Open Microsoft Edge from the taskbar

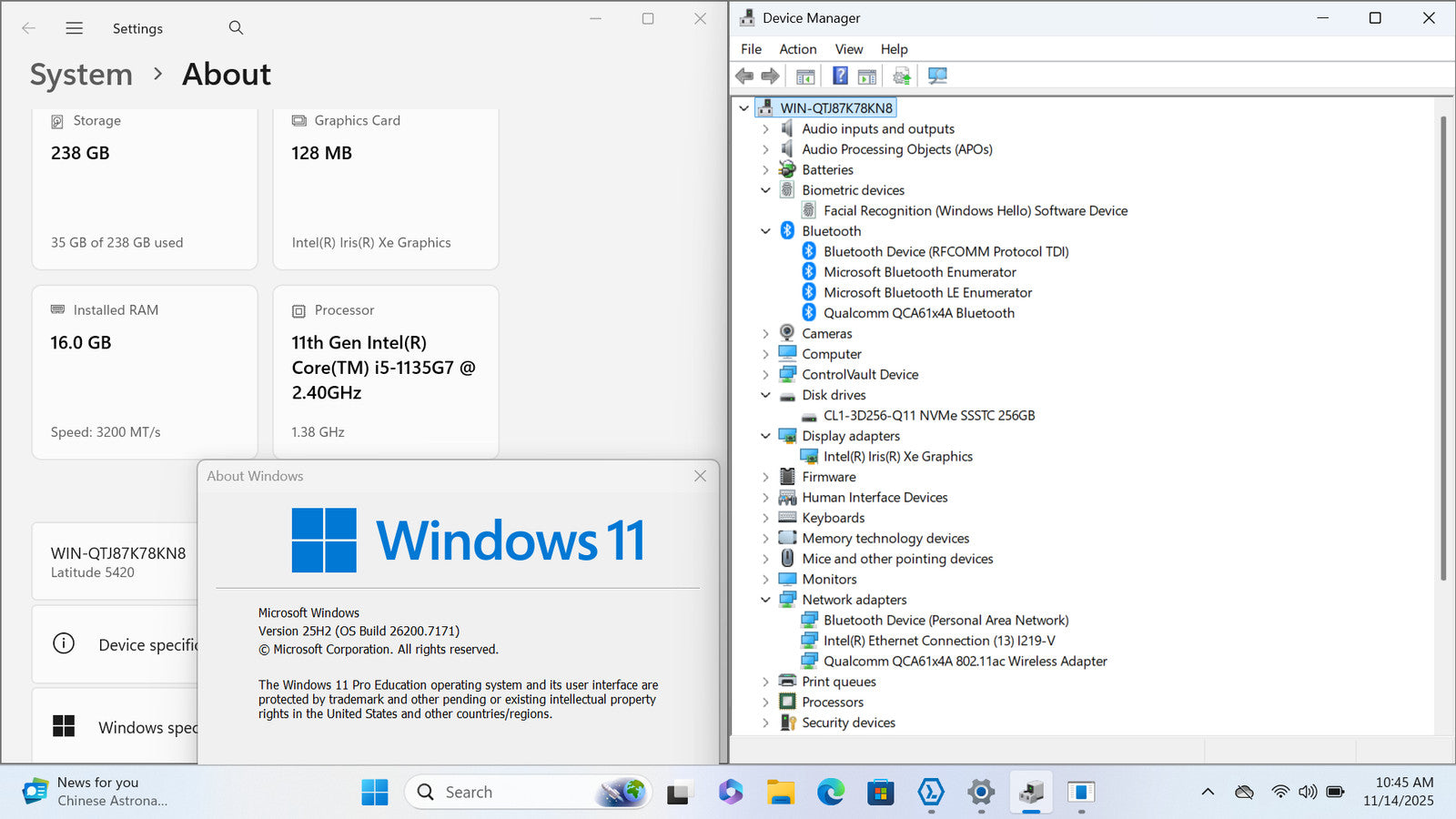[x=830, y=793]
